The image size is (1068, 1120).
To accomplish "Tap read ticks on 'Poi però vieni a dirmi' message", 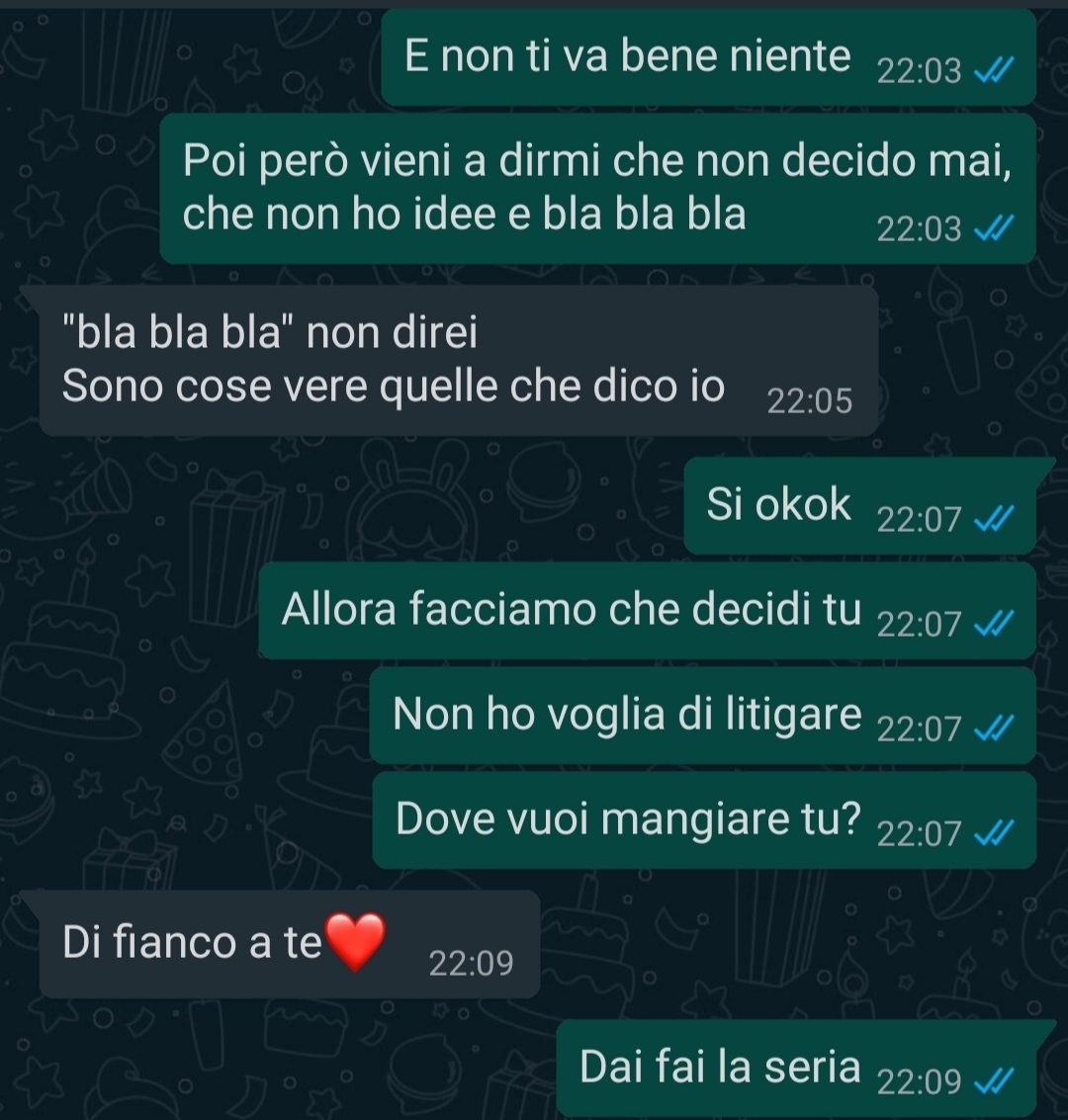I will (995, 228).
